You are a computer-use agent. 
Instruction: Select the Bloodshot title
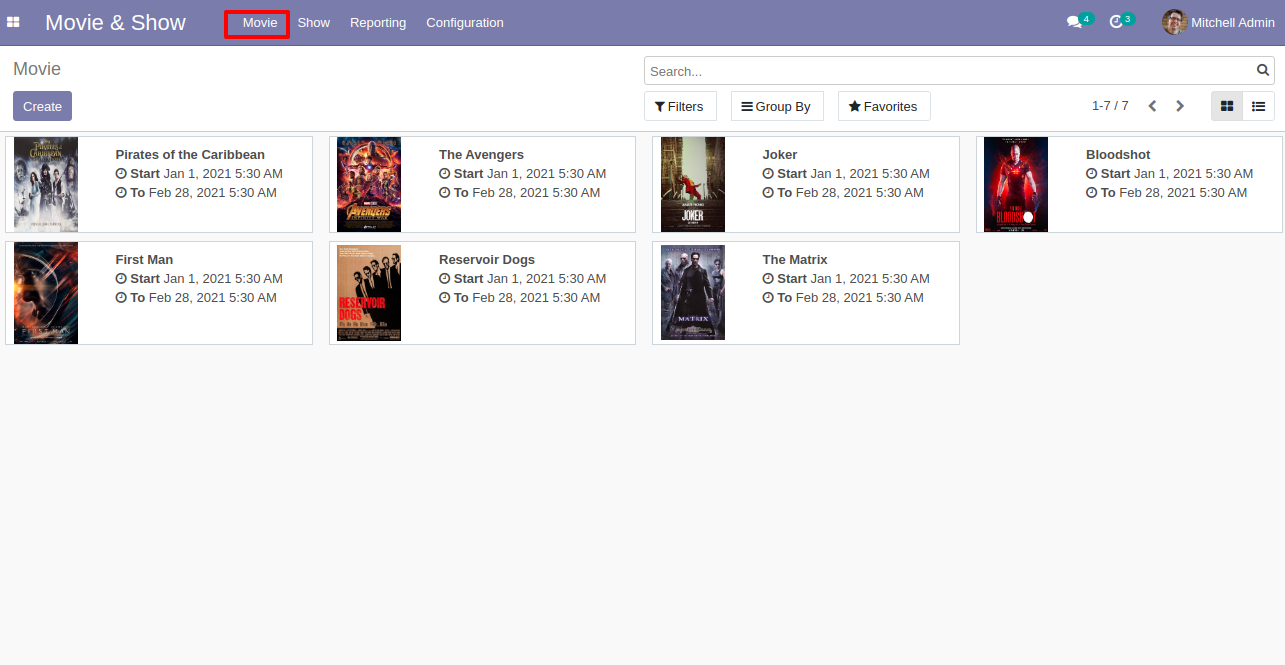[1118, 155]
